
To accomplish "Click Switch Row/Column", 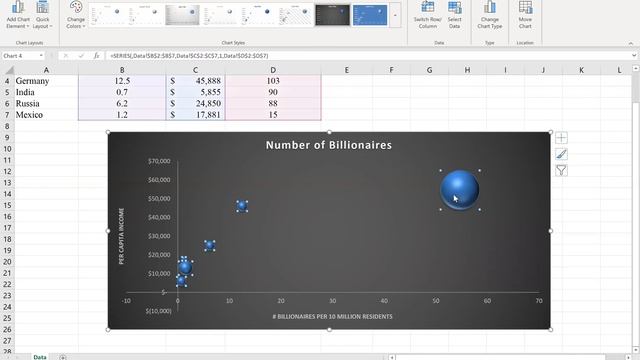I will pos(427,15).
